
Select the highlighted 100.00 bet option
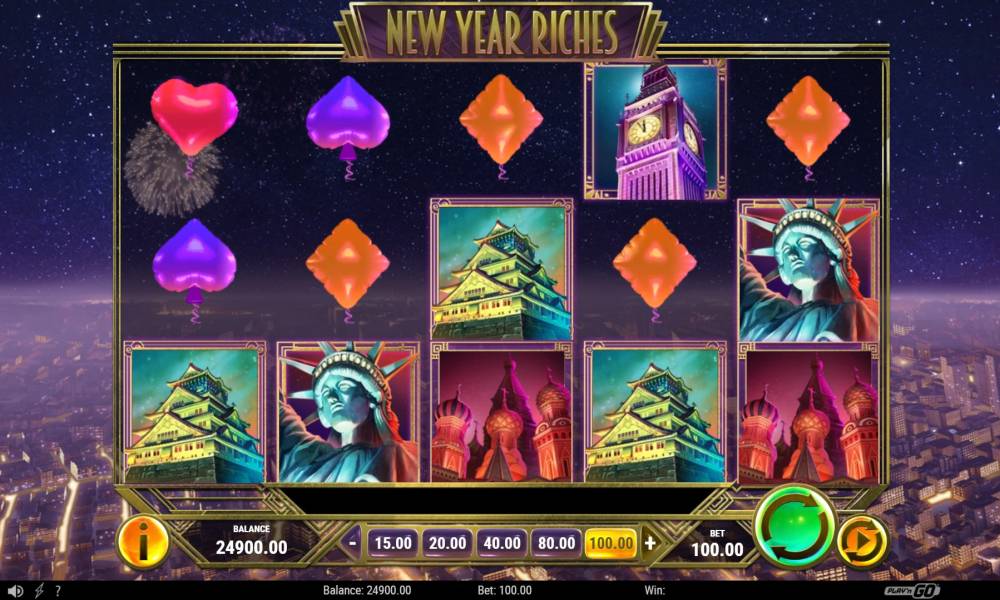coord(611,543)
